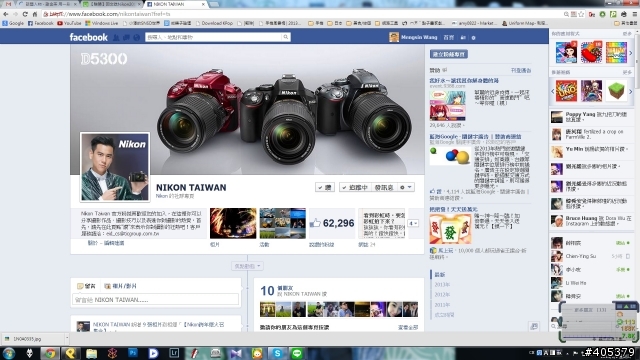
Task: Open the friend requests icon beside Facebook logo
Action: (x=116, y=38)
